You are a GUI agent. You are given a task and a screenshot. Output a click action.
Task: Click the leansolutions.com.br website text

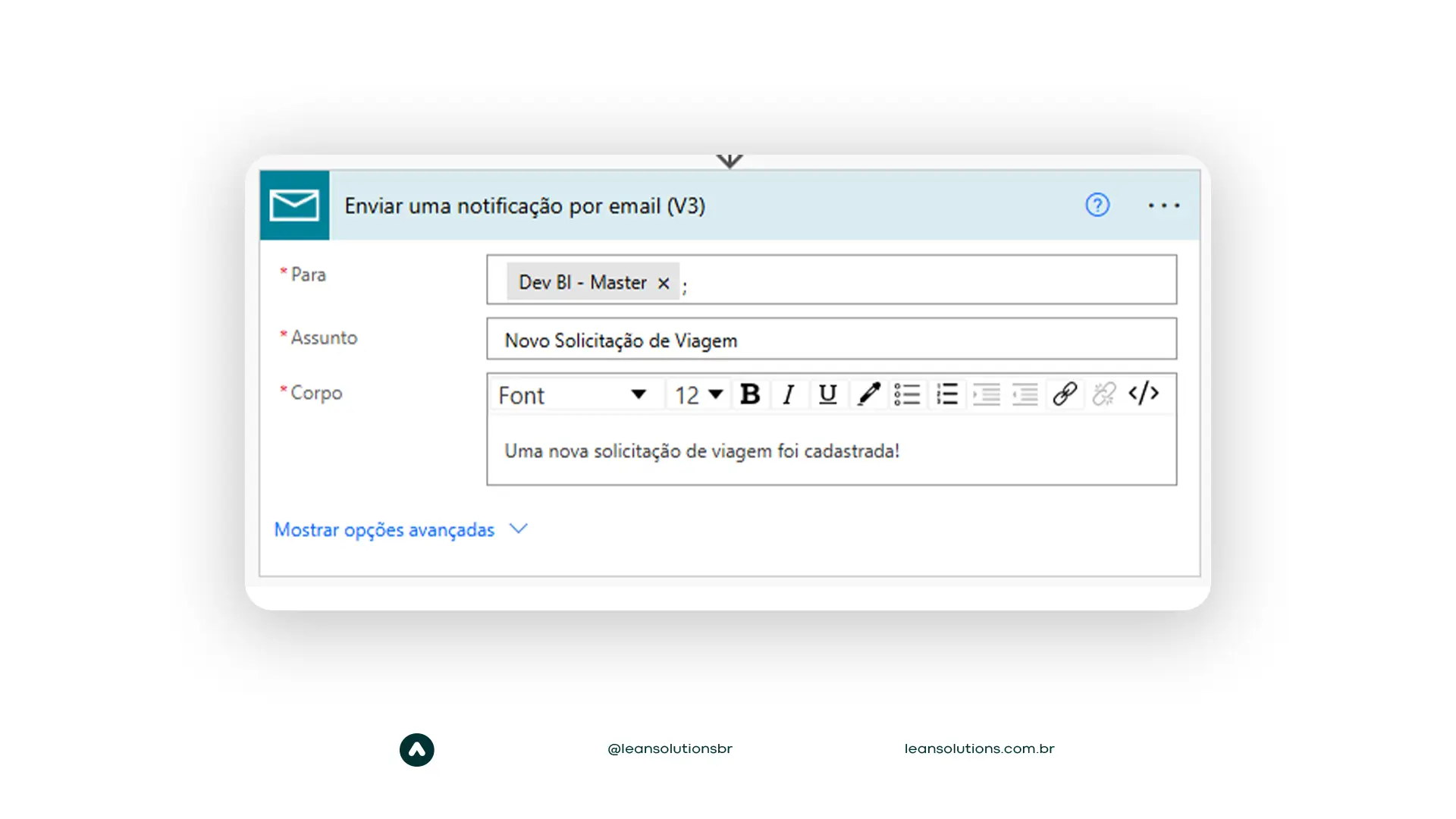pyautogui.click(x=979, y=749)
